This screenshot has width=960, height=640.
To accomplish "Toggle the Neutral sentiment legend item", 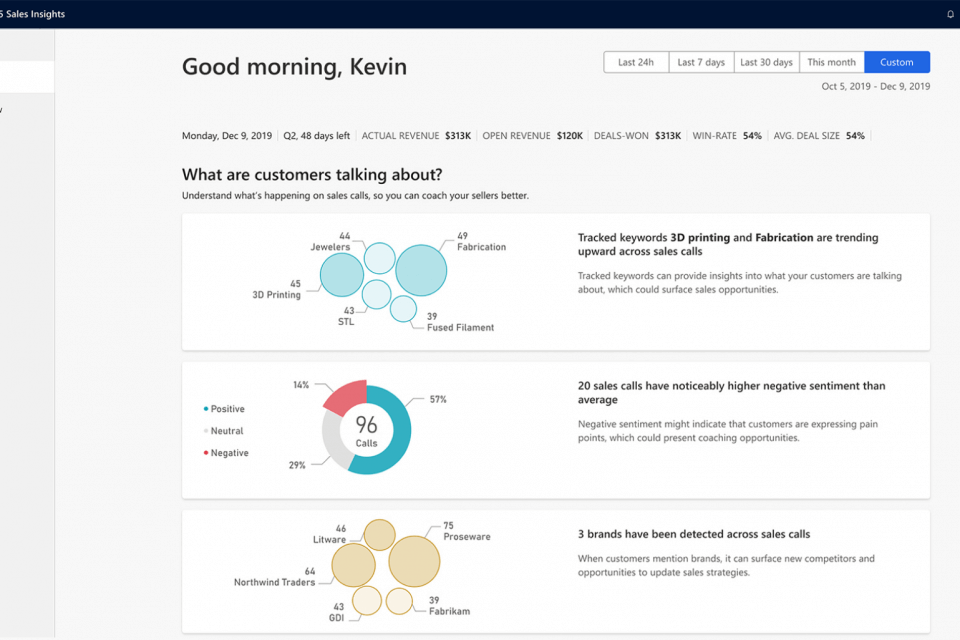I will [x=225, y=431].
